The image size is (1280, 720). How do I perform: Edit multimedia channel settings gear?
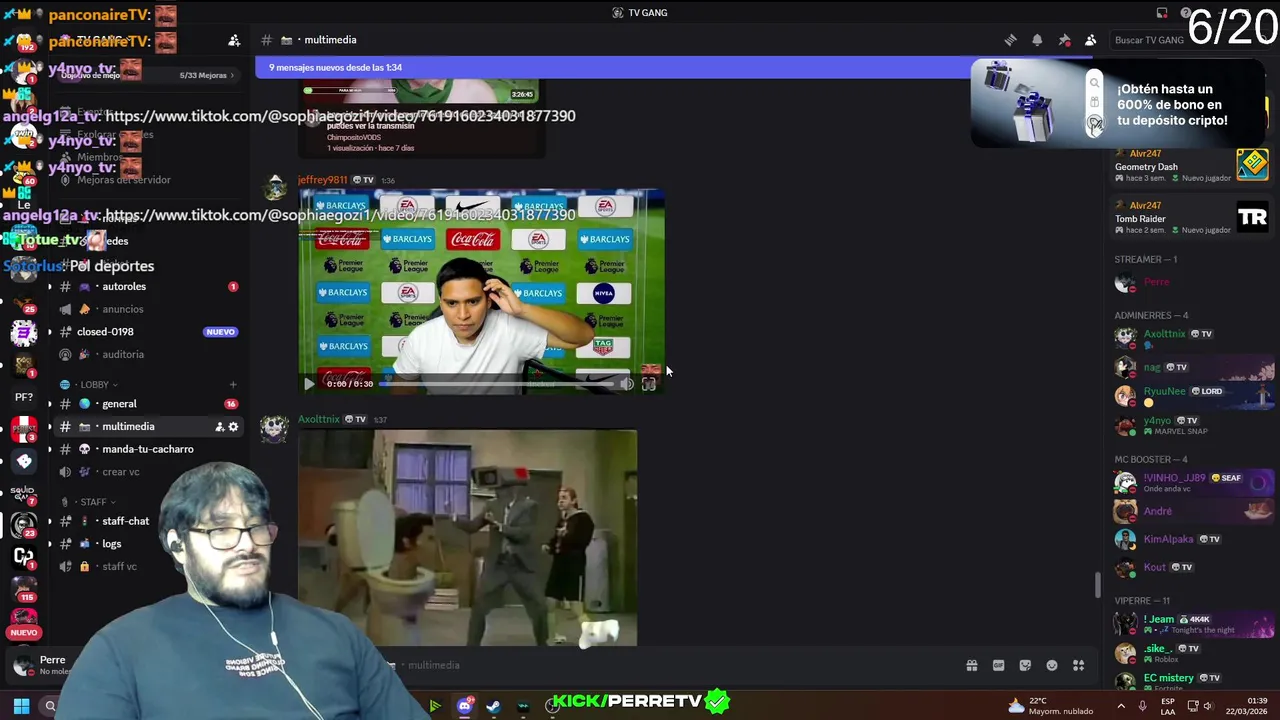pos(234,427)
